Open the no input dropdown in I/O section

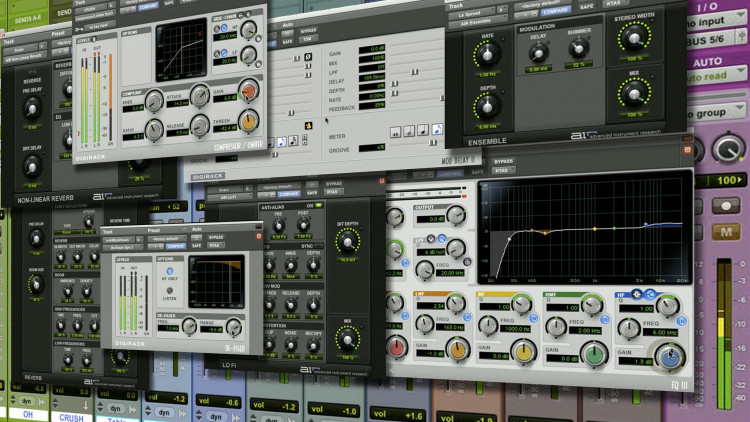(717, 22)
